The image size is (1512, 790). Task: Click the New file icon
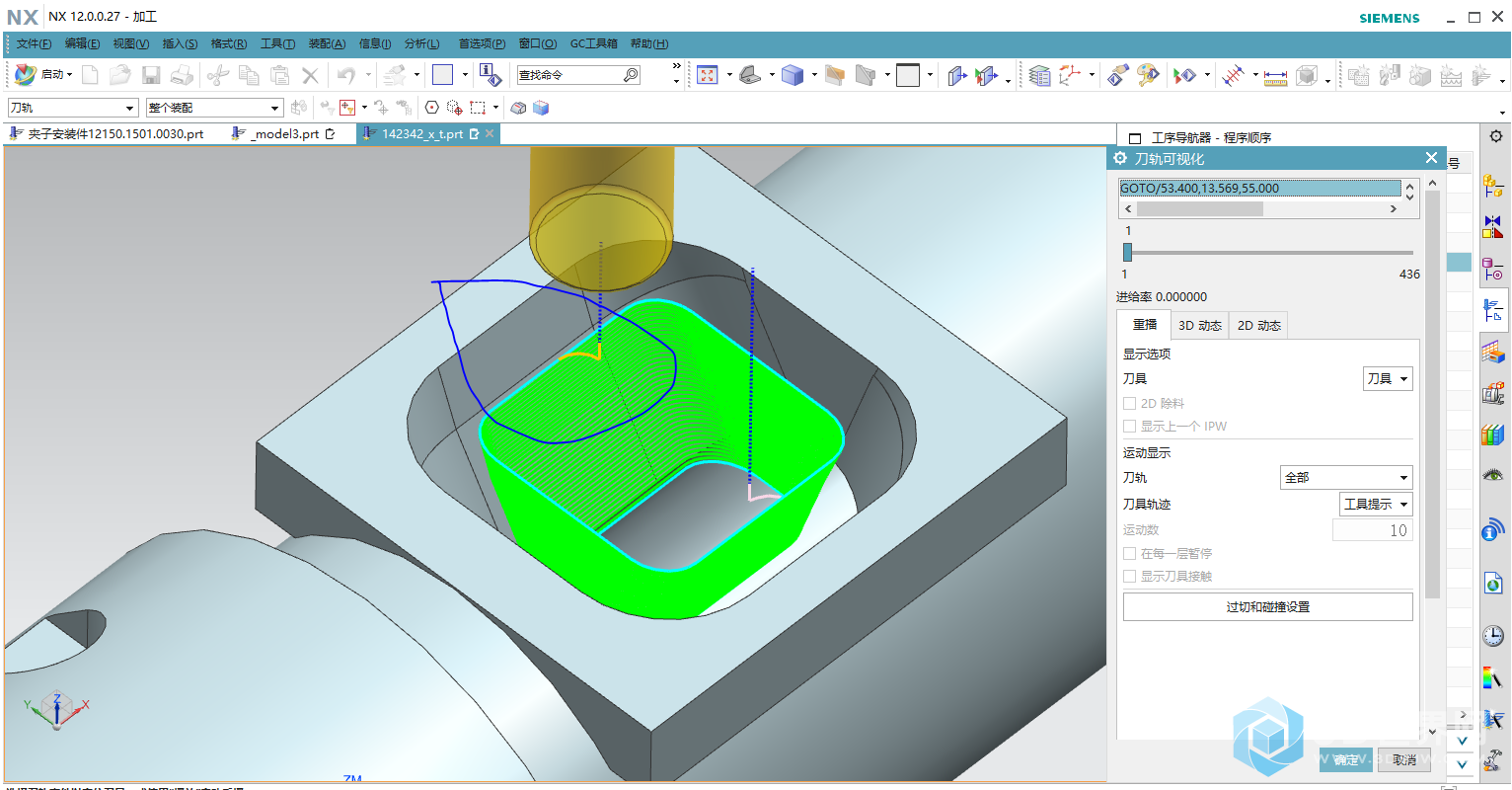tap(90, 75)
